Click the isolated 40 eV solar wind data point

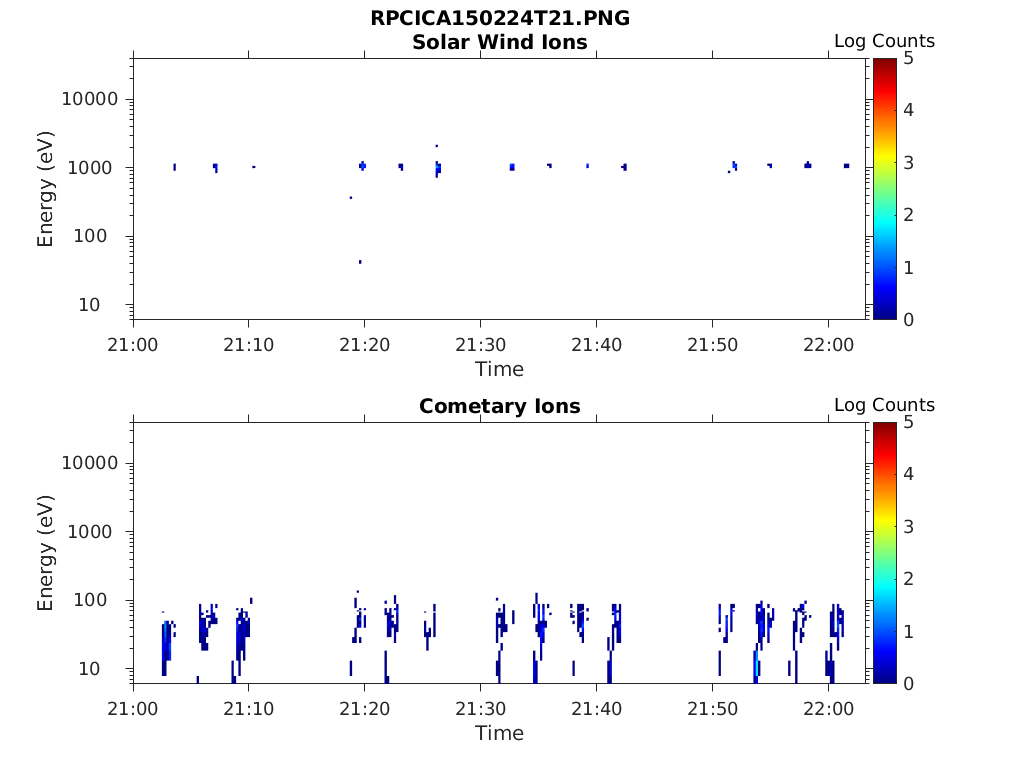tap(360, 262)
